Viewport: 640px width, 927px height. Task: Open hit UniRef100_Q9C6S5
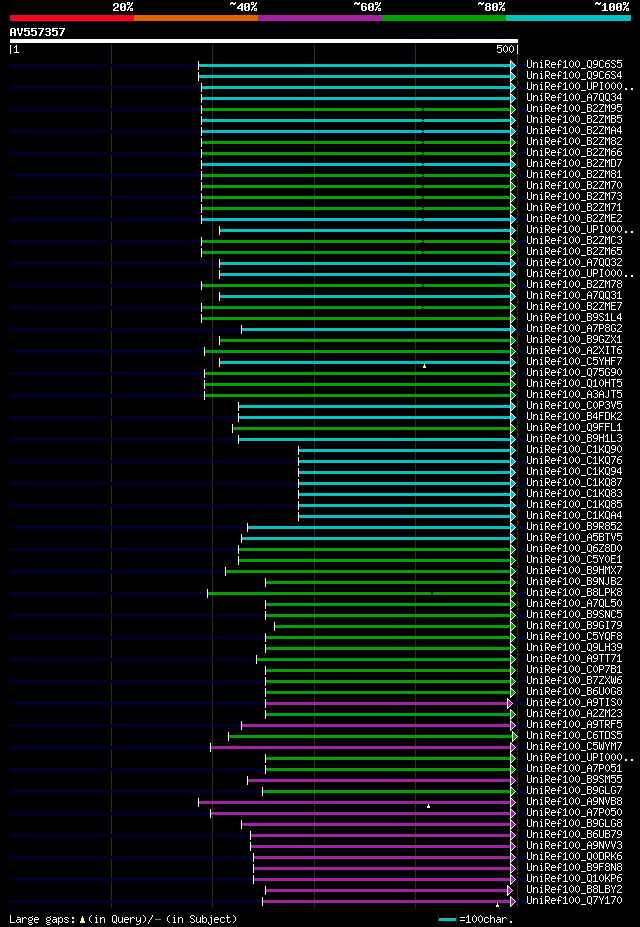pos(574,64)
